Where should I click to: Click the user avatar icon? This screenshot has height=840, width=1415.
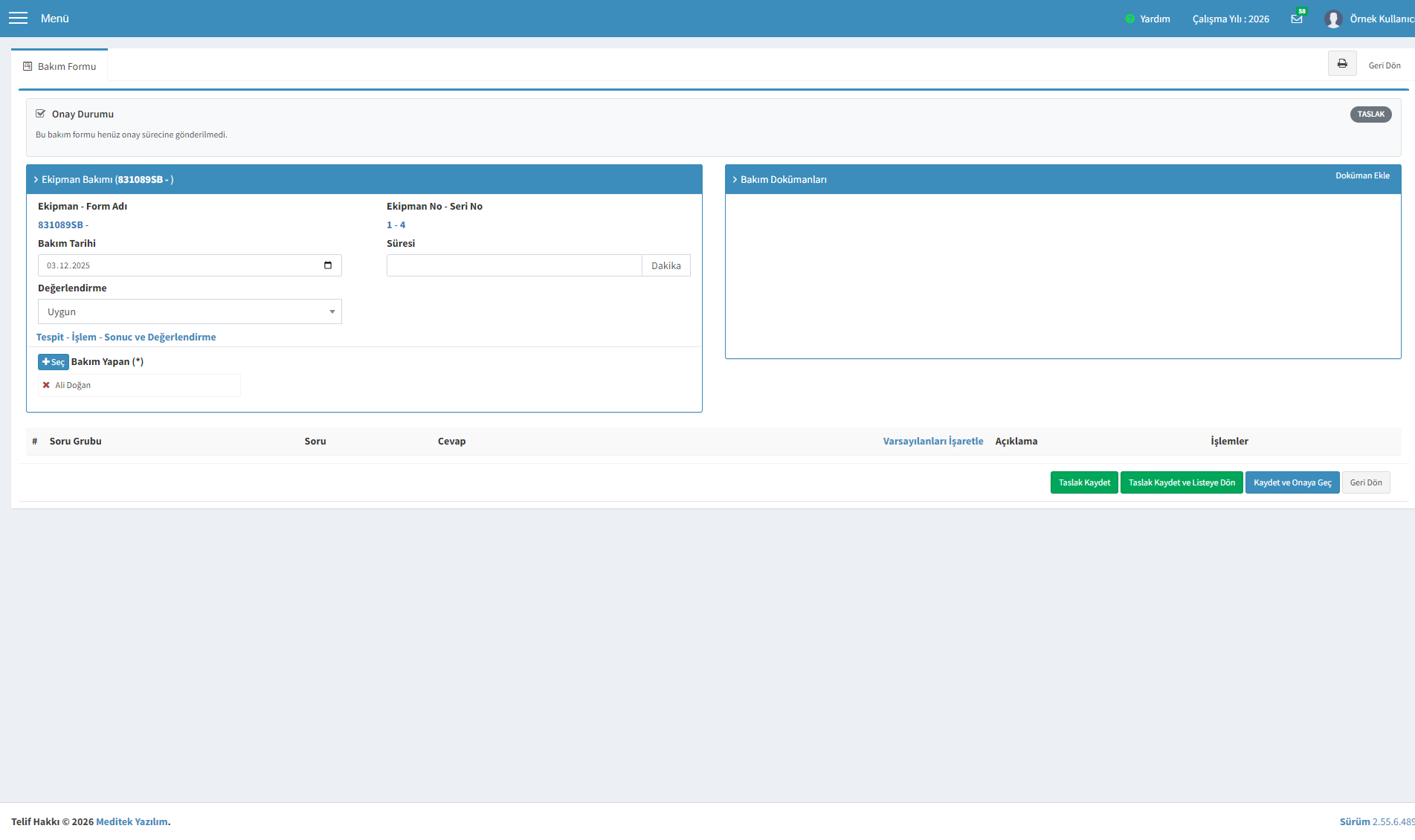tap(1333, 19)
